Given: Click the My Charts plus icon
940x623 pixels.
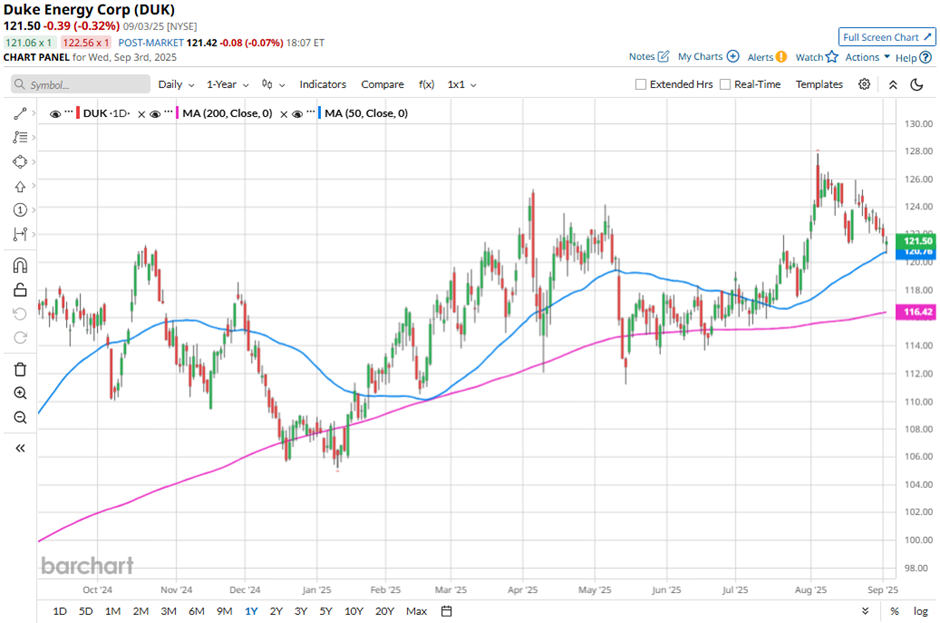Looking at the screenshot, I should (x=733, y=56).
